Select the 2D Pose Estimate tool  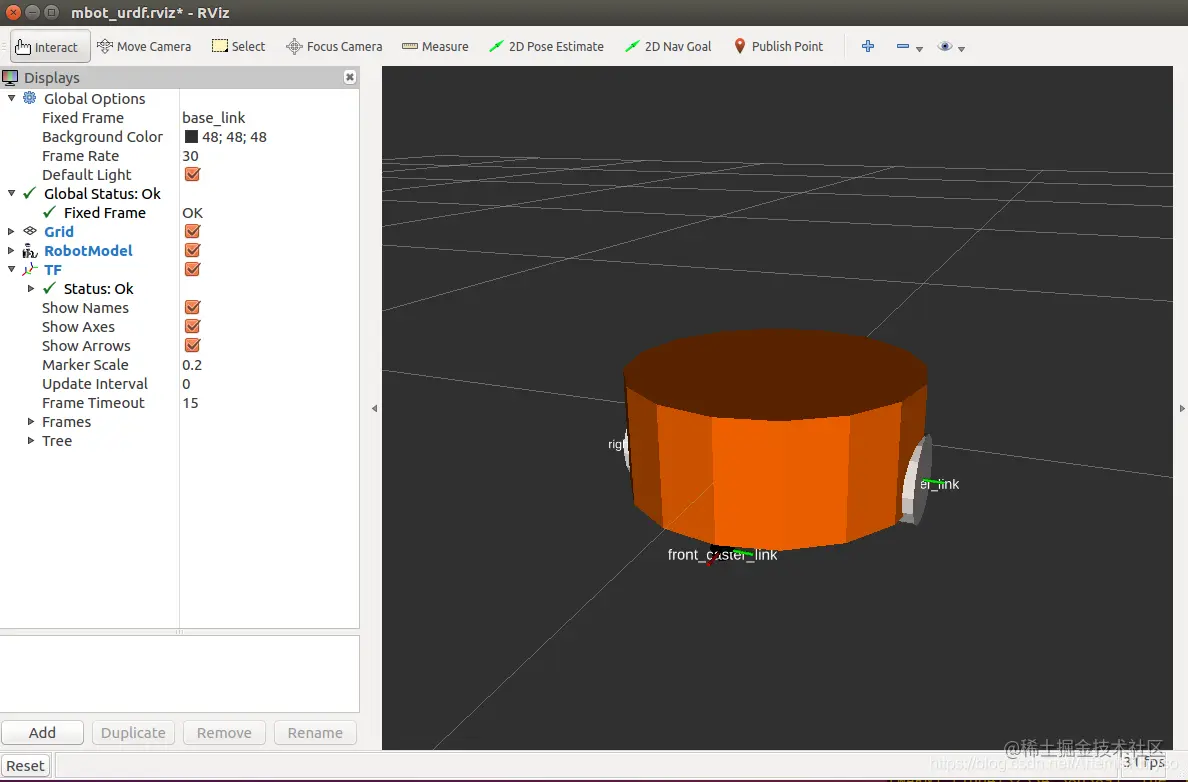coord(546,46)
